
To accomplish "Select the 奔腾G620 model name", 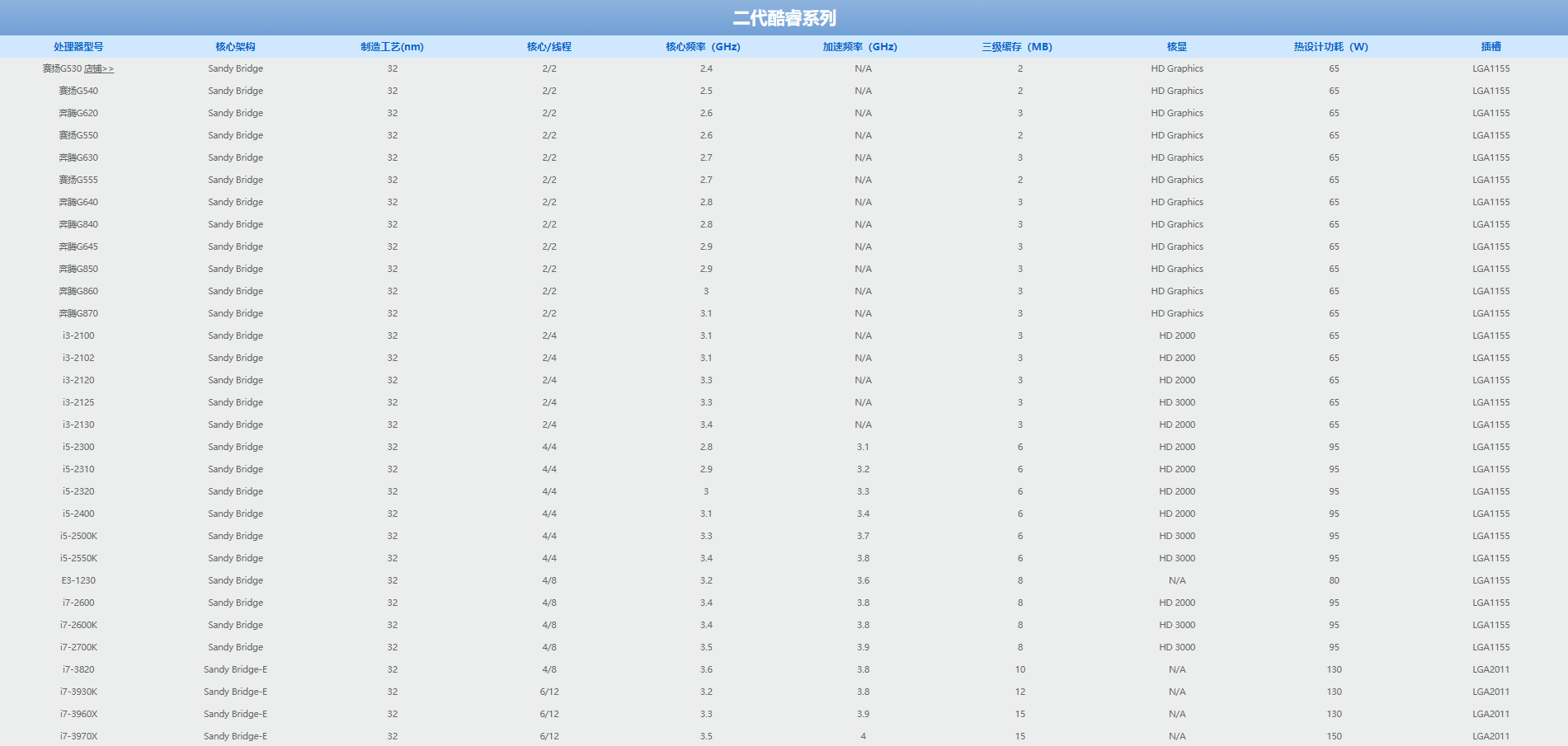I will 78,113.
